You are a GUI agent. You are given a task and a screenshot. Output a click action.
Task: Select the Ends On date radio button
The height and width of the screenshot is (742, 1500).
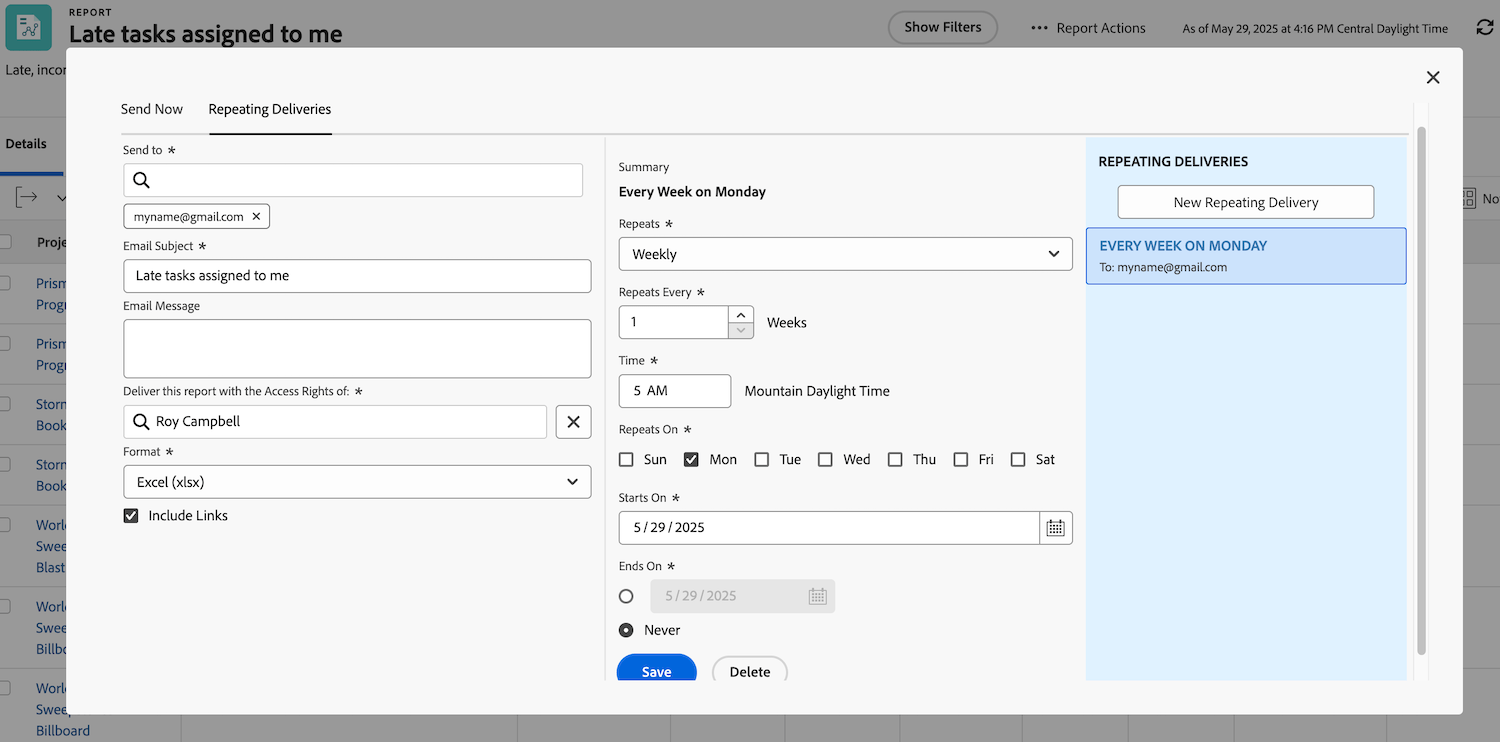click(626, 595)
